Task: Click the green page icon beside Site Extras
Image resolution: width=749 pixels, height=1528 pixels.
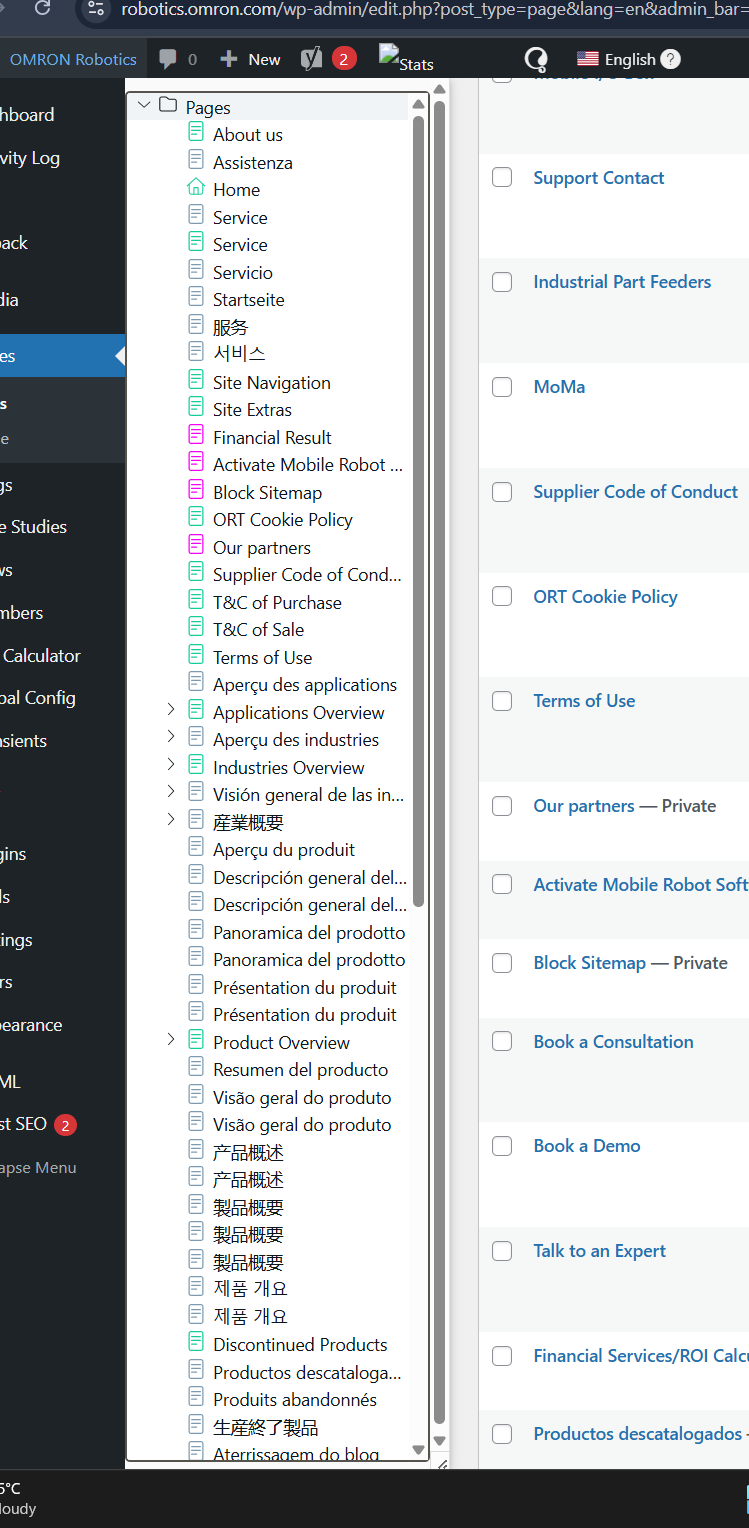Action: pyautogui.click(x=196, y=408)
